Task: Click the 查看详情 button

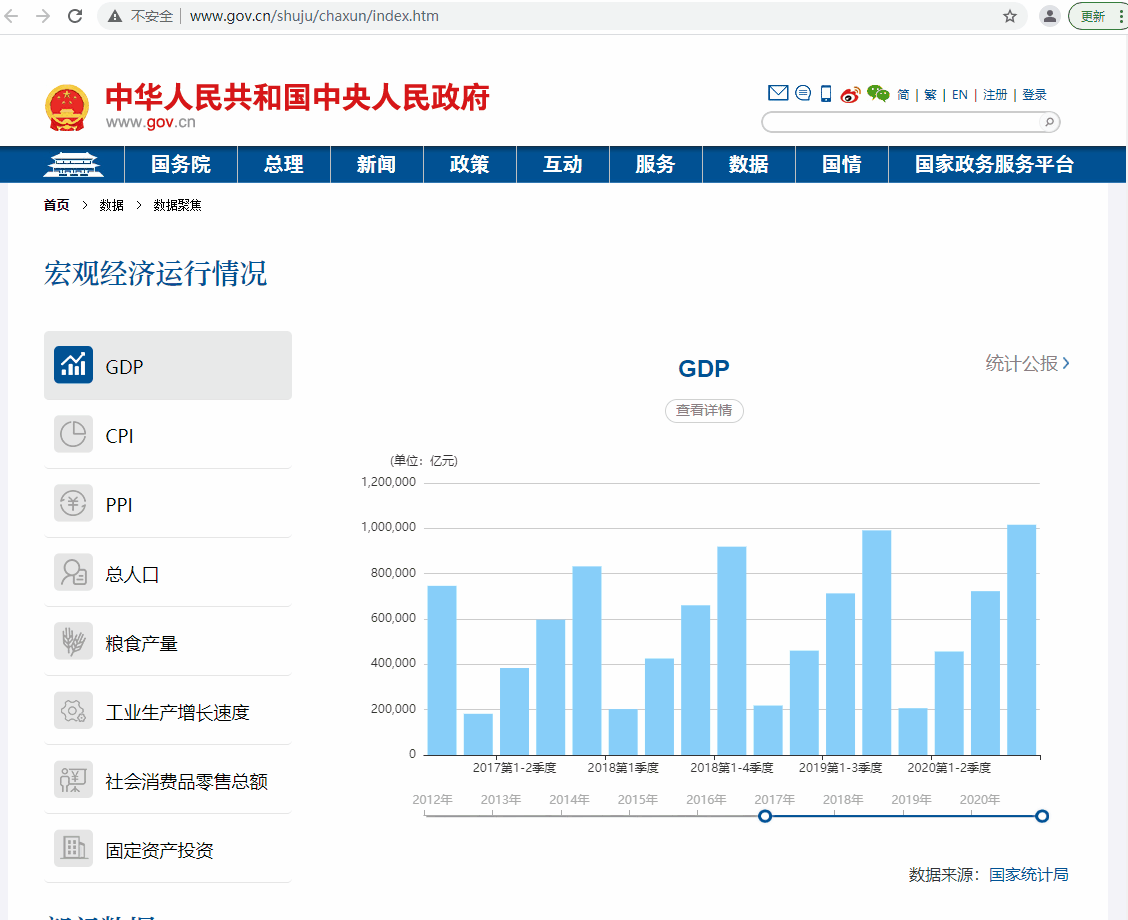Action: pos(704,410)
